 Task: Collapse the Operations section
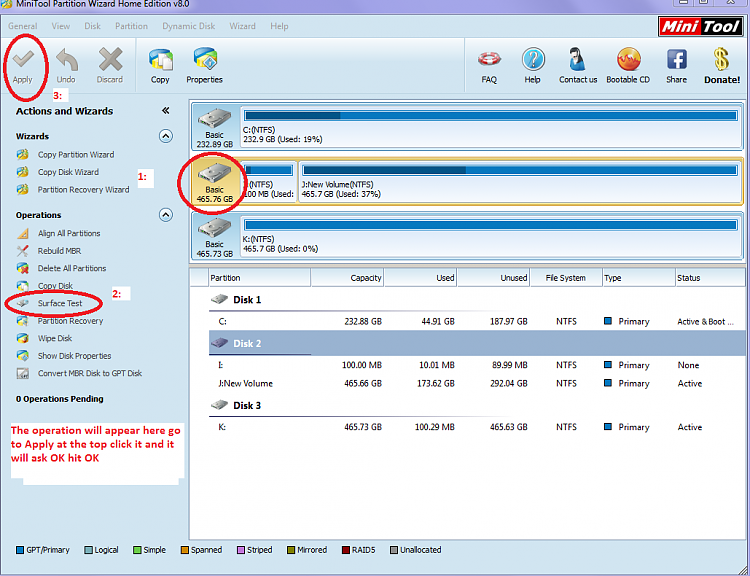tap(165, 215)
